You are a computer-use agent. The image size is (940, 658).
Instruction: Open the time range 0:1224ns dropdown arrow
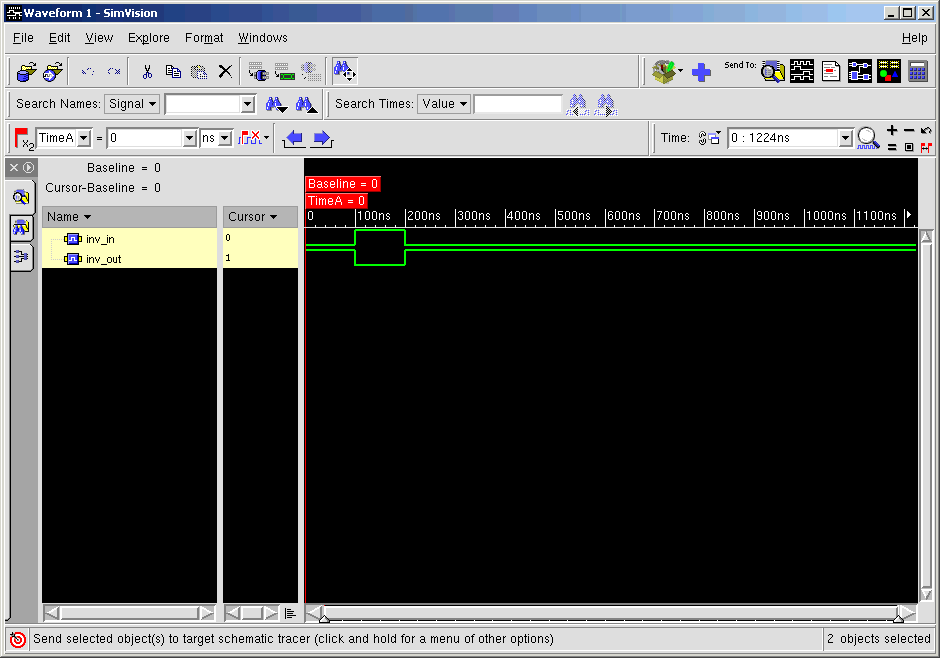pyautogui.click(x=845, y=138)
